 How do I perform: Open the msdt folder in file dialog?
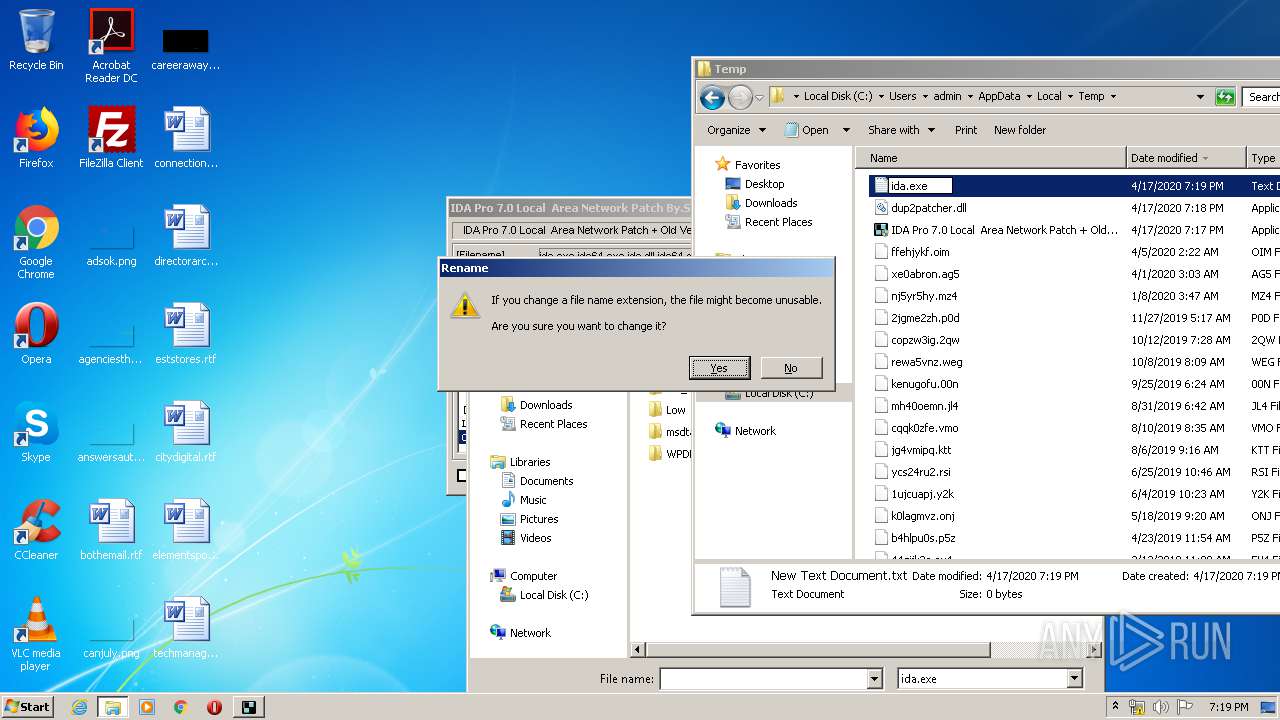coord(670,432)
